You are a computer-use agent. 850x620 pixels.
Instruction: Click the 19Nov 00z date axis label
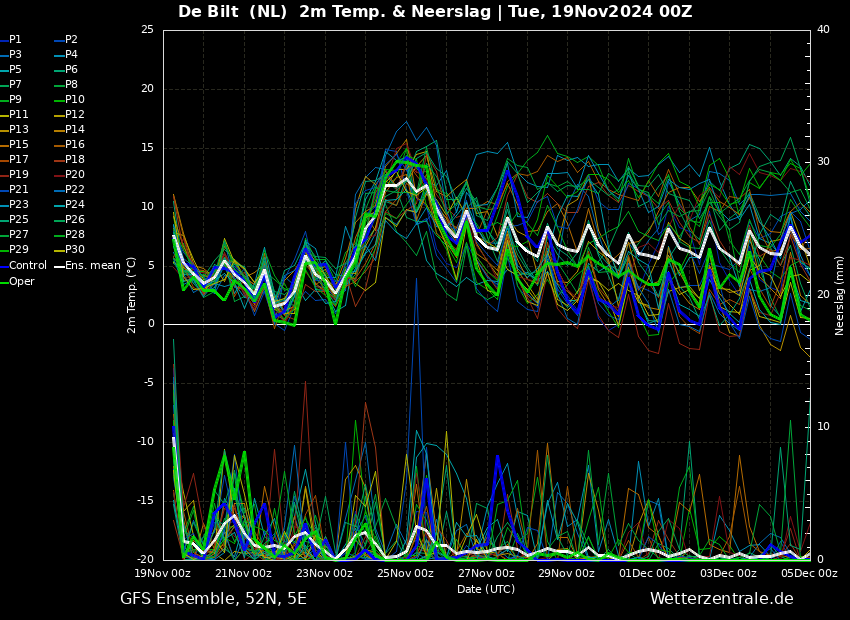point(163,573)
